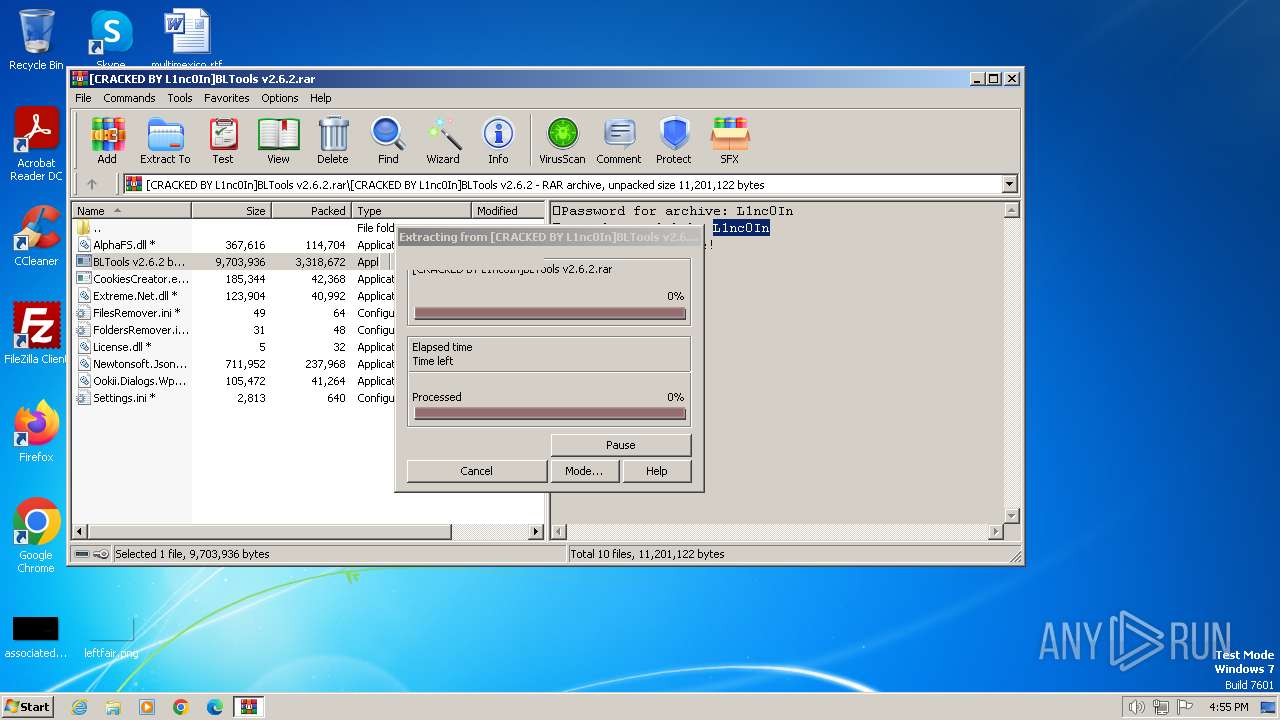Open Windows Explorer from taskbar
The height and width of the screenshot is (720, 1280).
pos(113,706)
